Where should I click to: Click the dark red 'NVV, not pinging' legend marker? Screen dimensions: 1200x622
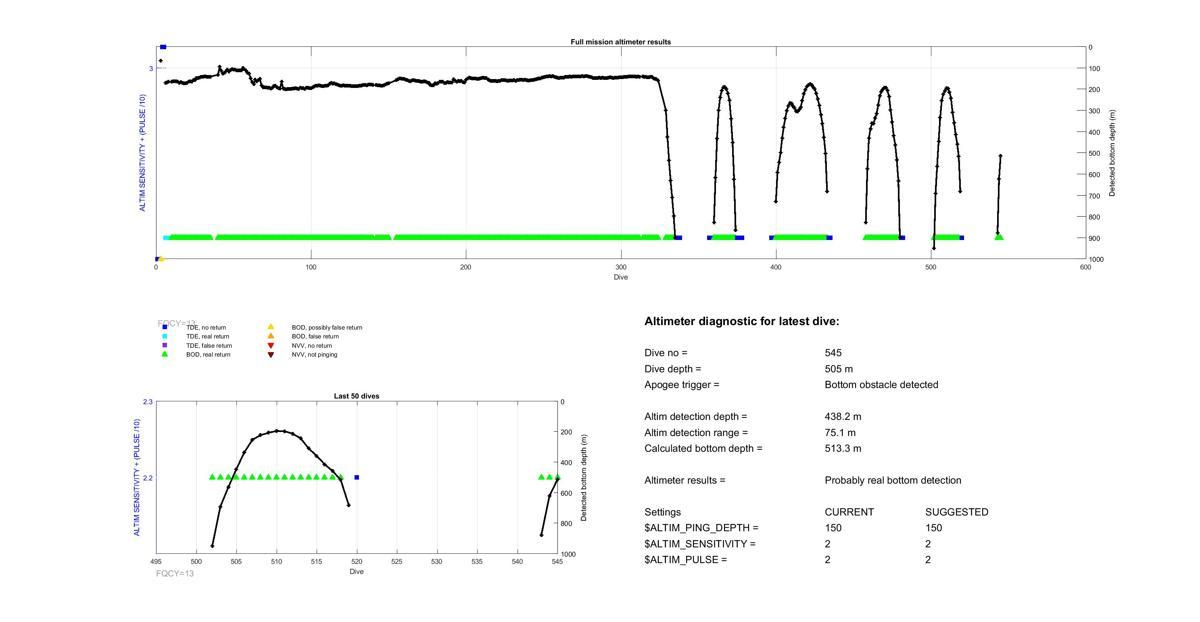(x=270, y=355)
